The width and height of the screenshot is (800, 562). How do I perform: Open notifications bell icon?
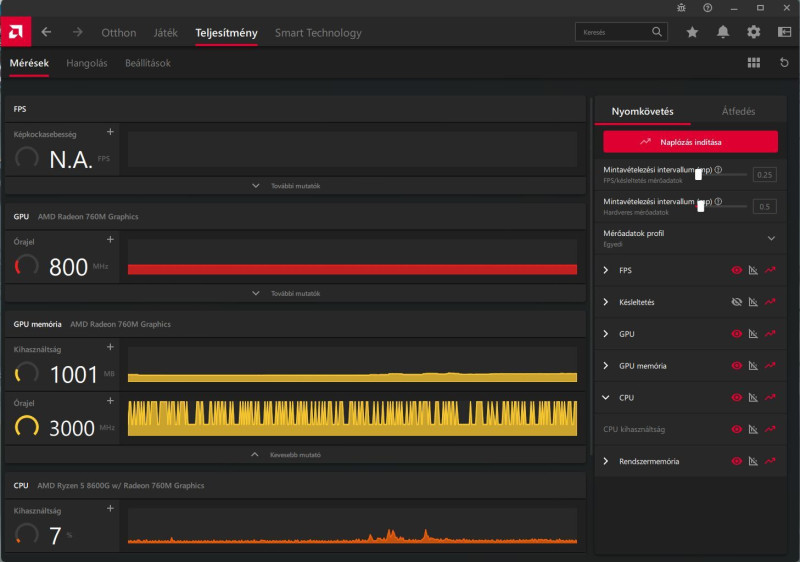click(x=723, y=32)
